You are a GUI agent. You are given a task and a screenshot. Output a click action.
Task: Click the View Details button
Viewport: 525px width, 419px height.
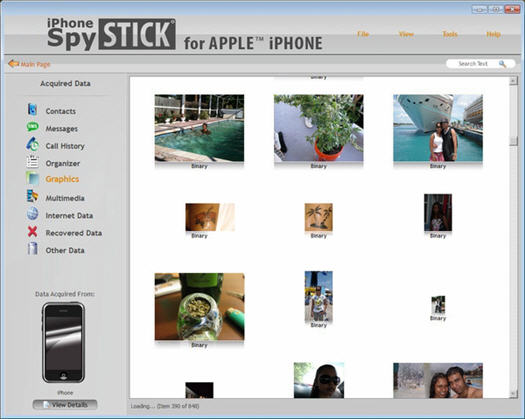tap(65, 405)
